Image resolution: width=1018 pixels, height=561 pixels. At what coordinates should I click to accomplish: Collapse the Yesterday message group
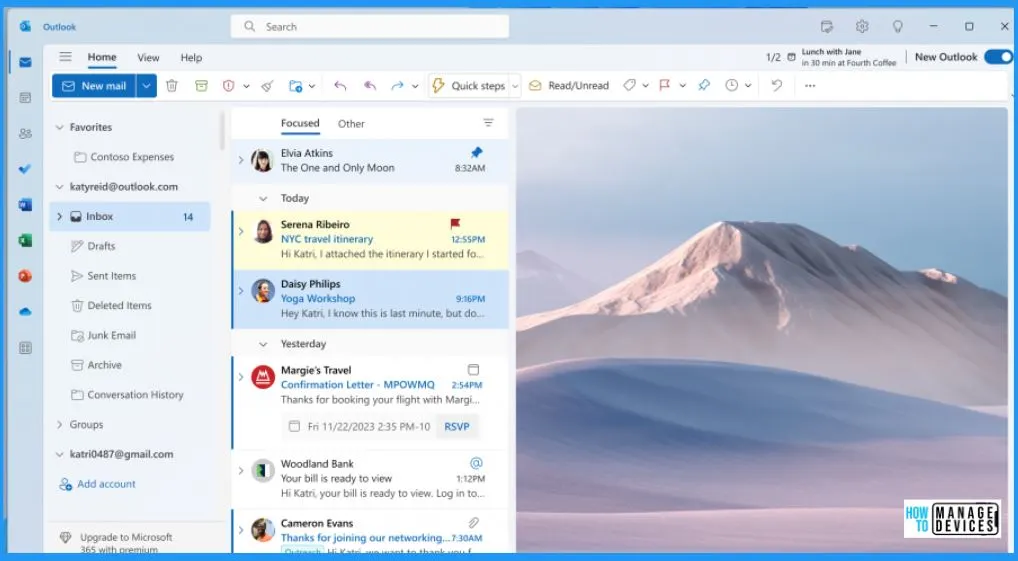click(263, 344)
